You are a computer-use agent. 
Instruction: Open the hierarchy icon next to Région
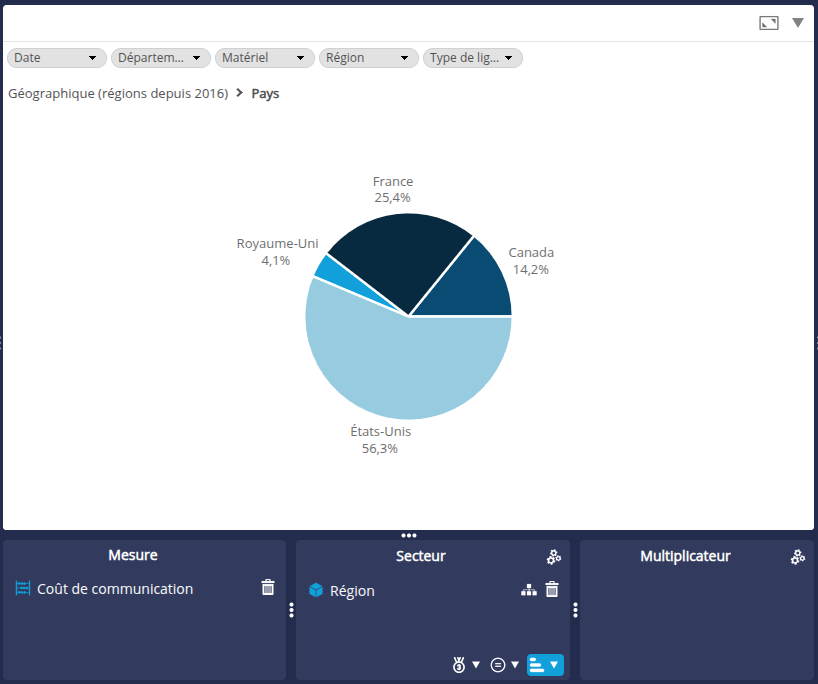coord(529,590)
